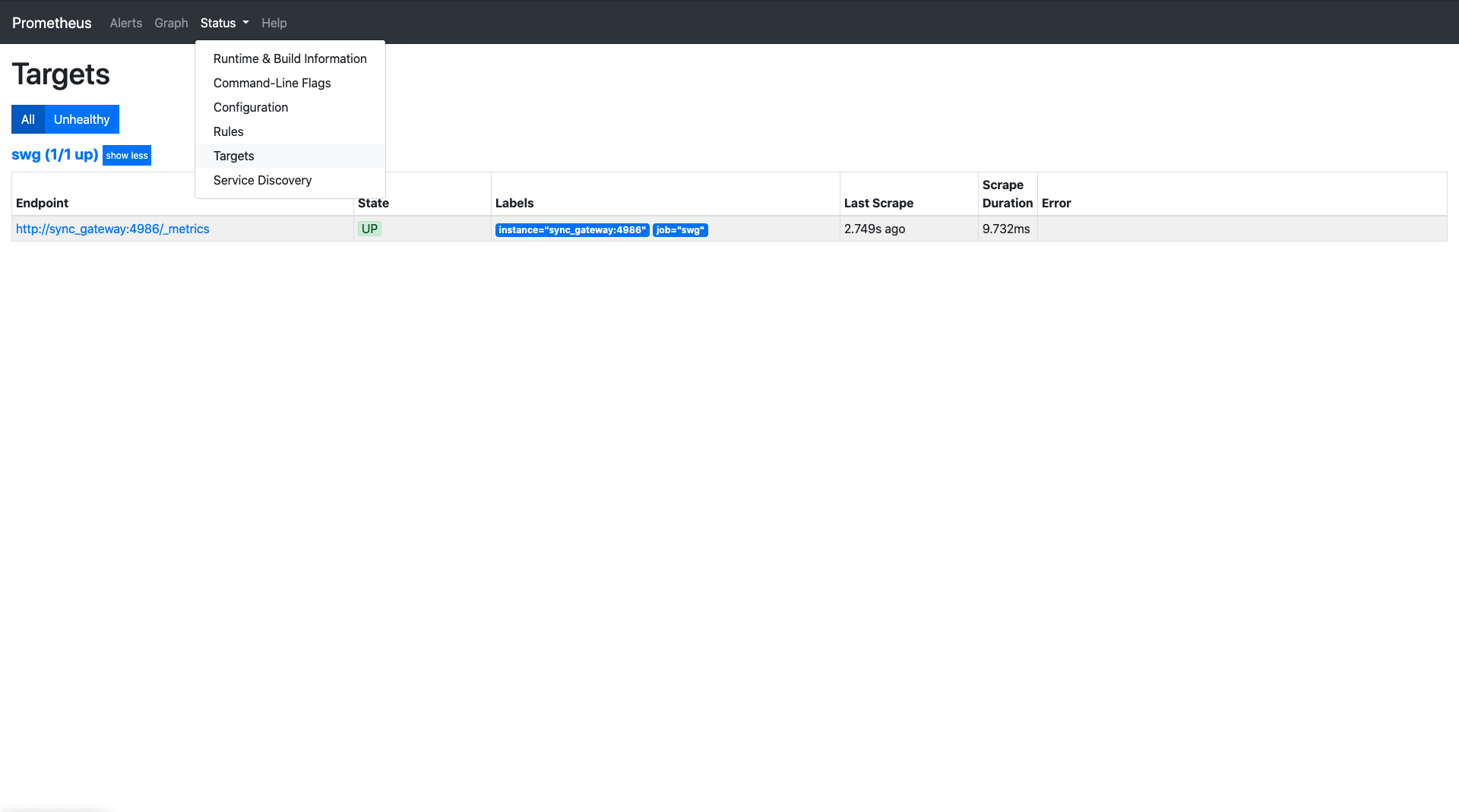The width and height of the screenshot is (1459, 812).
Task: View Rules from the Status dropdown
Action: pyautogui.click(x=228, y=131)
